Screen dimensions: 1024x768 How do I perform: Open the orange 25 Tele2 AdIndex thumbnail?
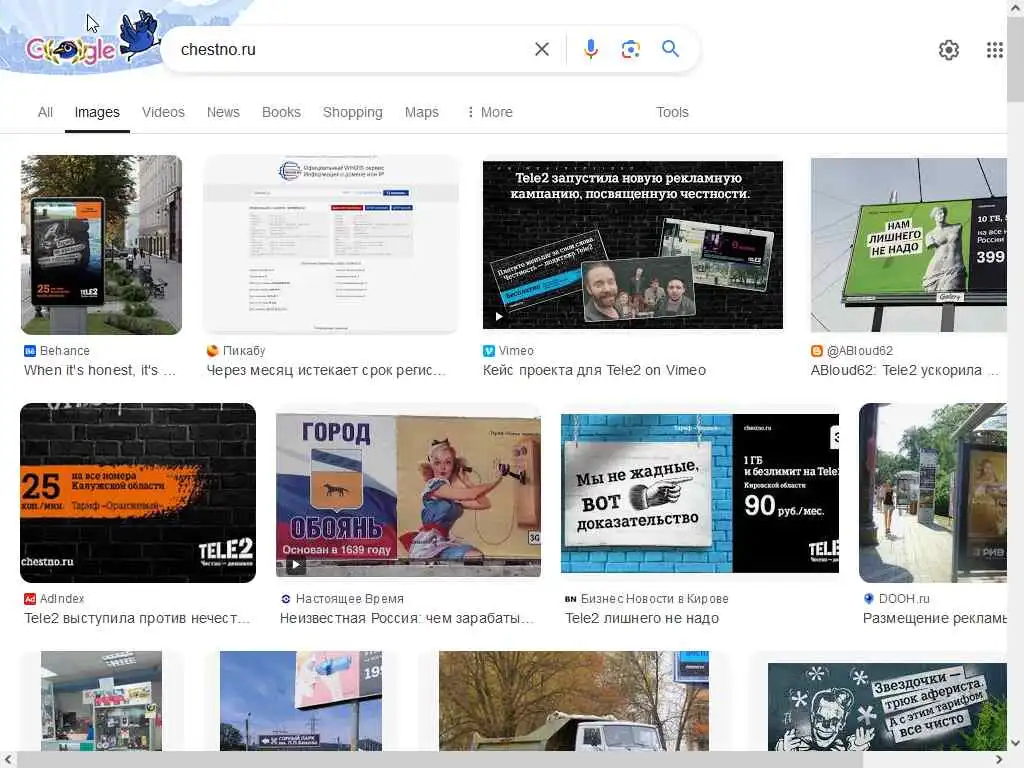(x=138, y=492)
